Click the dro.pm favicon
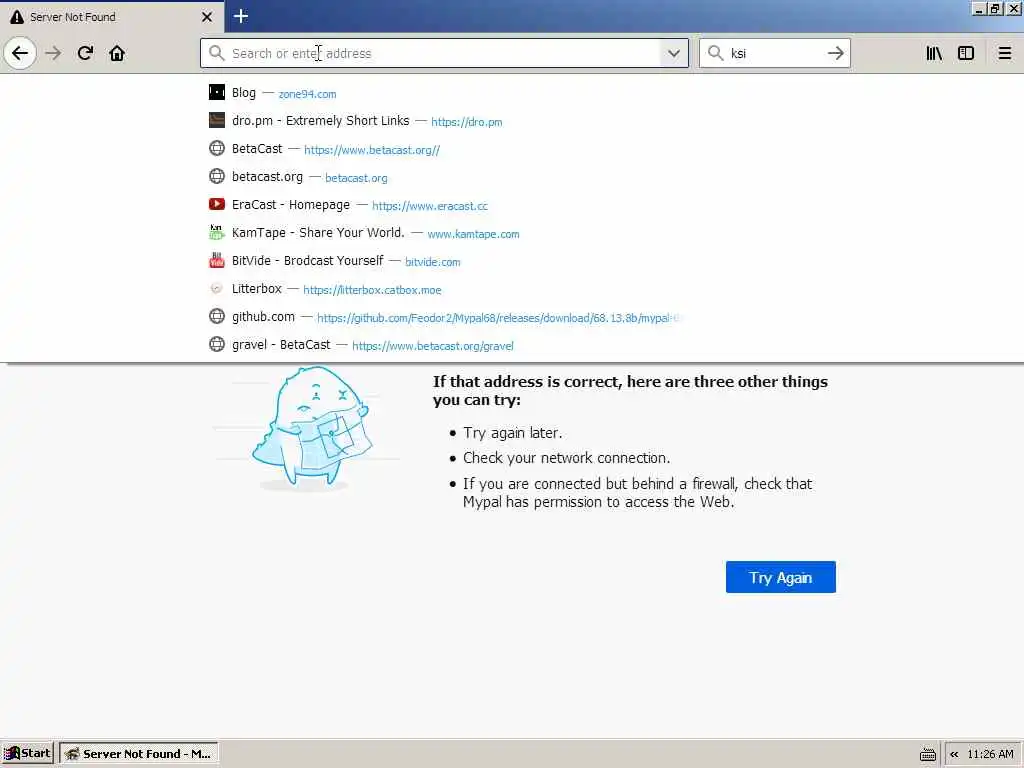Screen dimensions: 1024x768 click(217, 120)
